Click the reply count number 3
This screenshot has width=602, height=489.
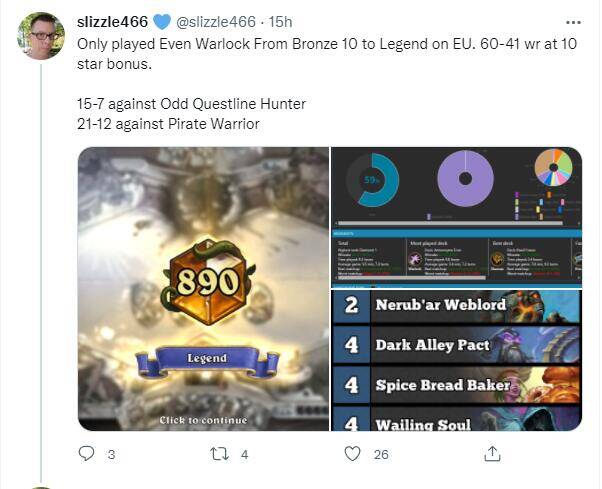(x=111, y=455)
